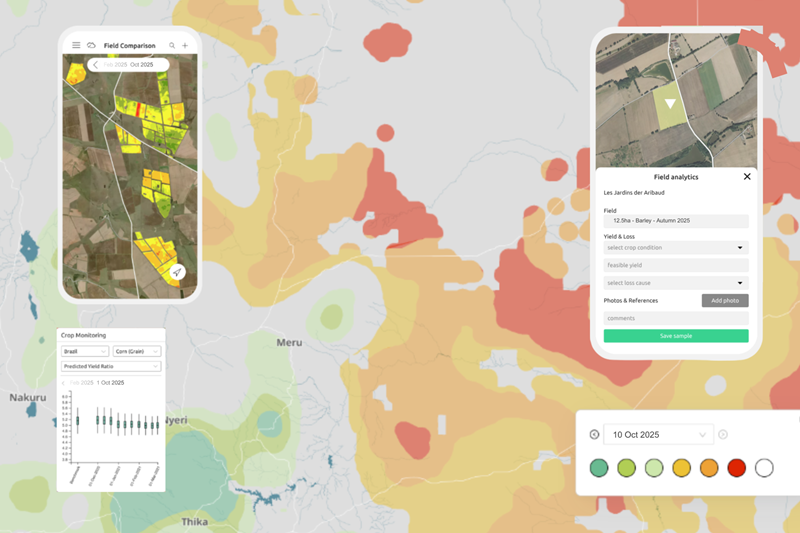Expand the select loss cause dropdown
This screenshot has height=533, width=800.
point(676,283)
